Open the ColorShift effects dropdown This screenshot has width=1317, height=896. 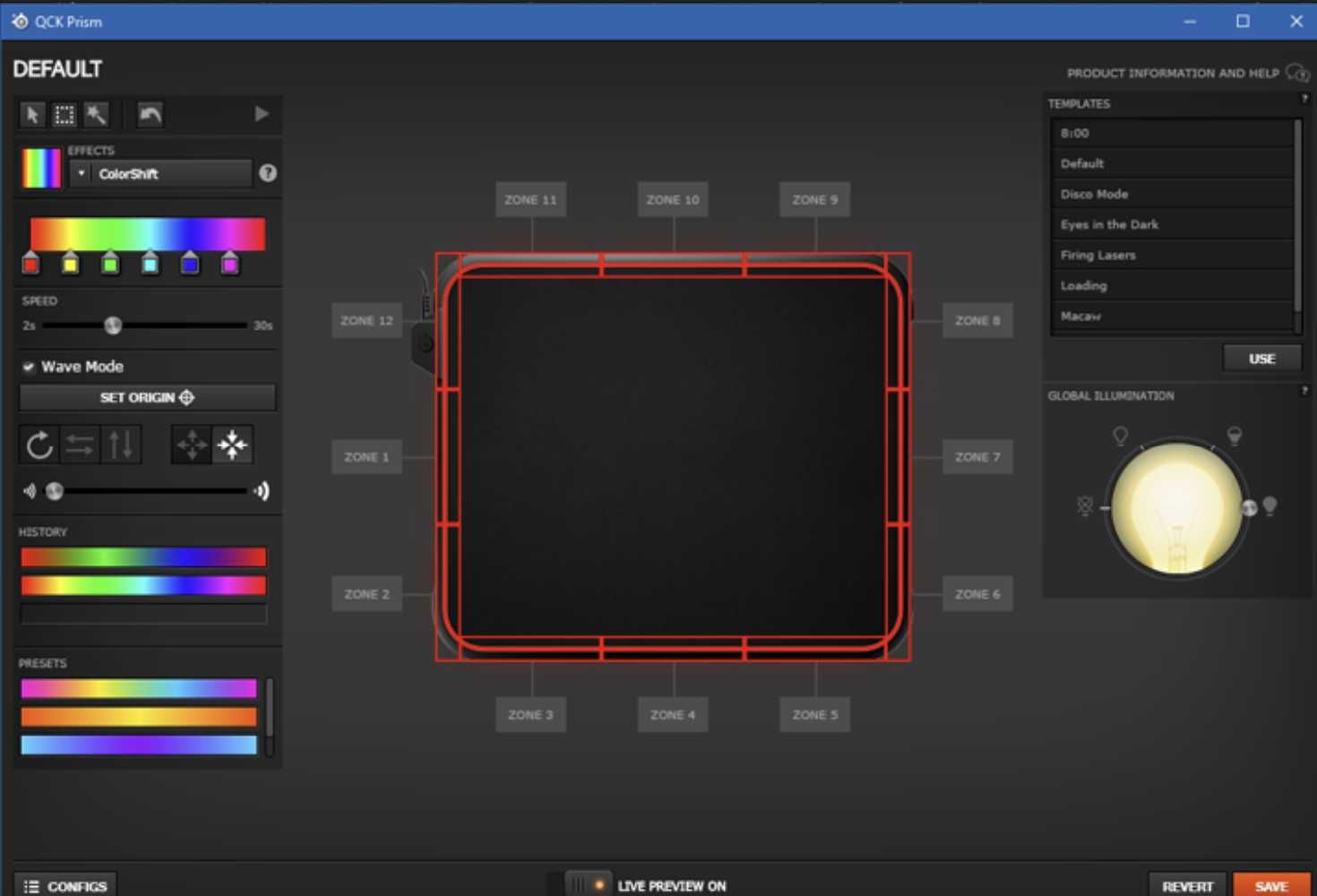coord(161,174)
